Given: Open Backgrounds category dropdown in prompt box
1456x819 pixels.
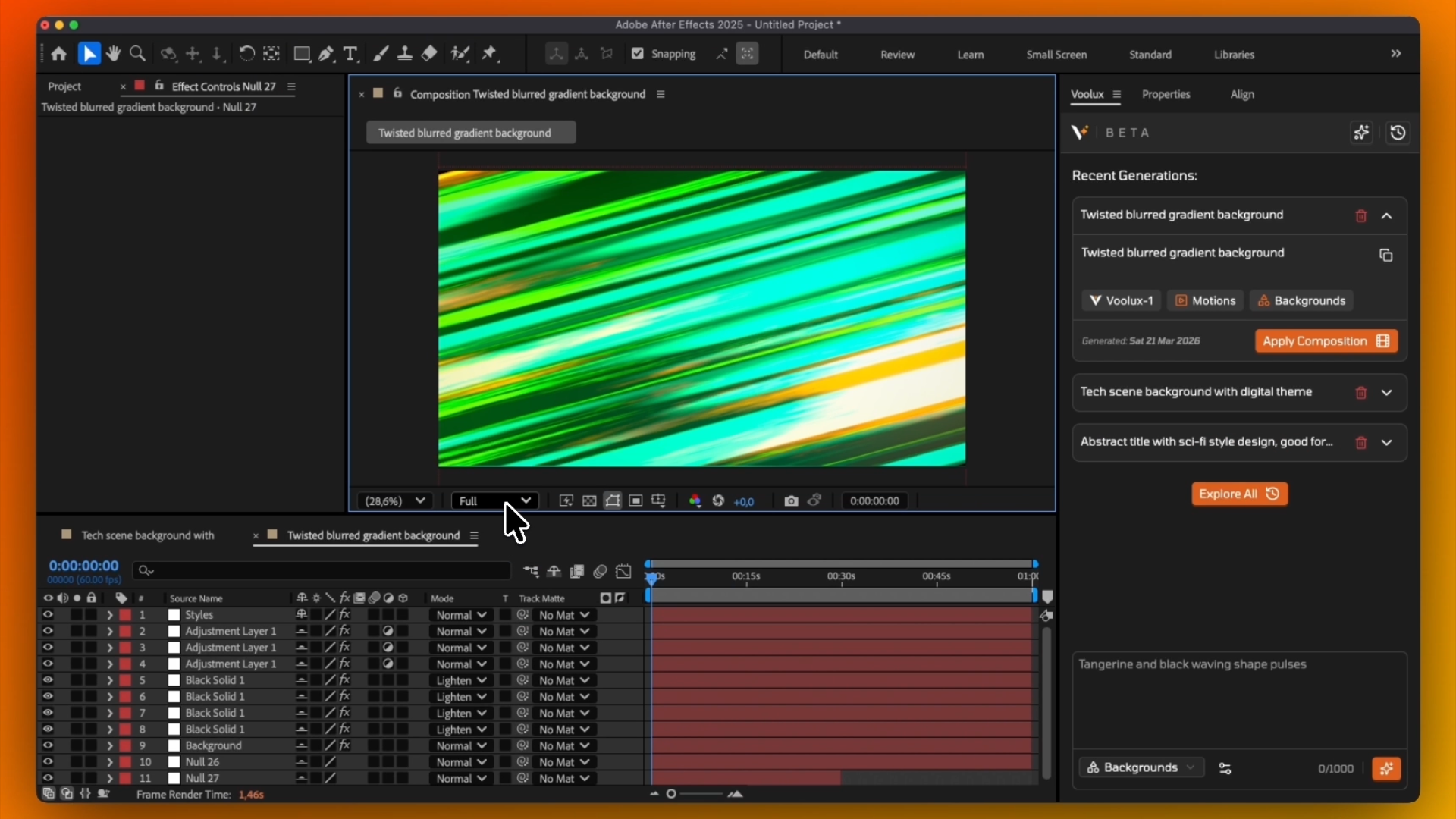Looking at the screenshot, I should point(1141,768).
